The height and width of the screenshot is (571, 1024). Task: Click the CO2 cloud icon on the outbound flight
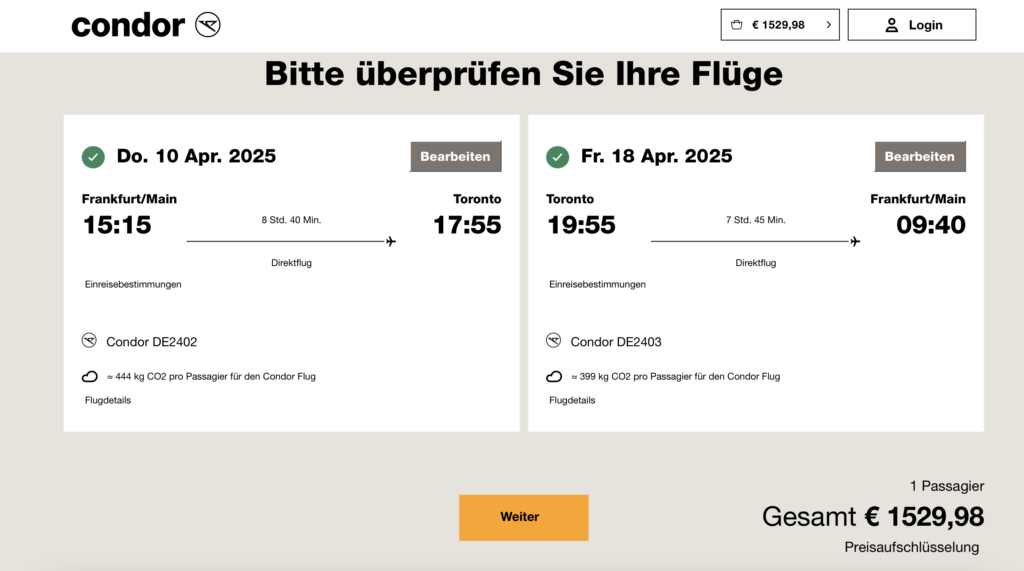90,377
